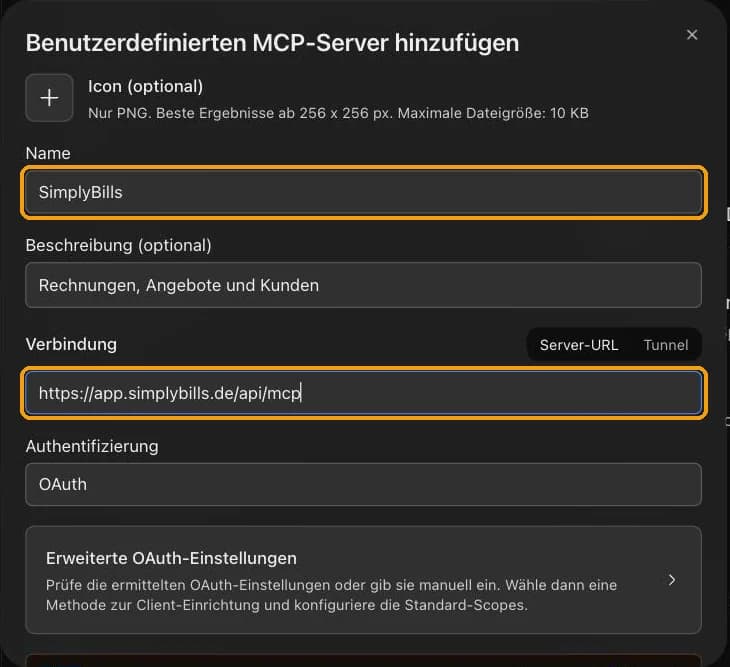Viewport: 730px width, 667px height.
Task: Open the Authentifizierung OAuth dropdown
Action: [x=364, y=484]
